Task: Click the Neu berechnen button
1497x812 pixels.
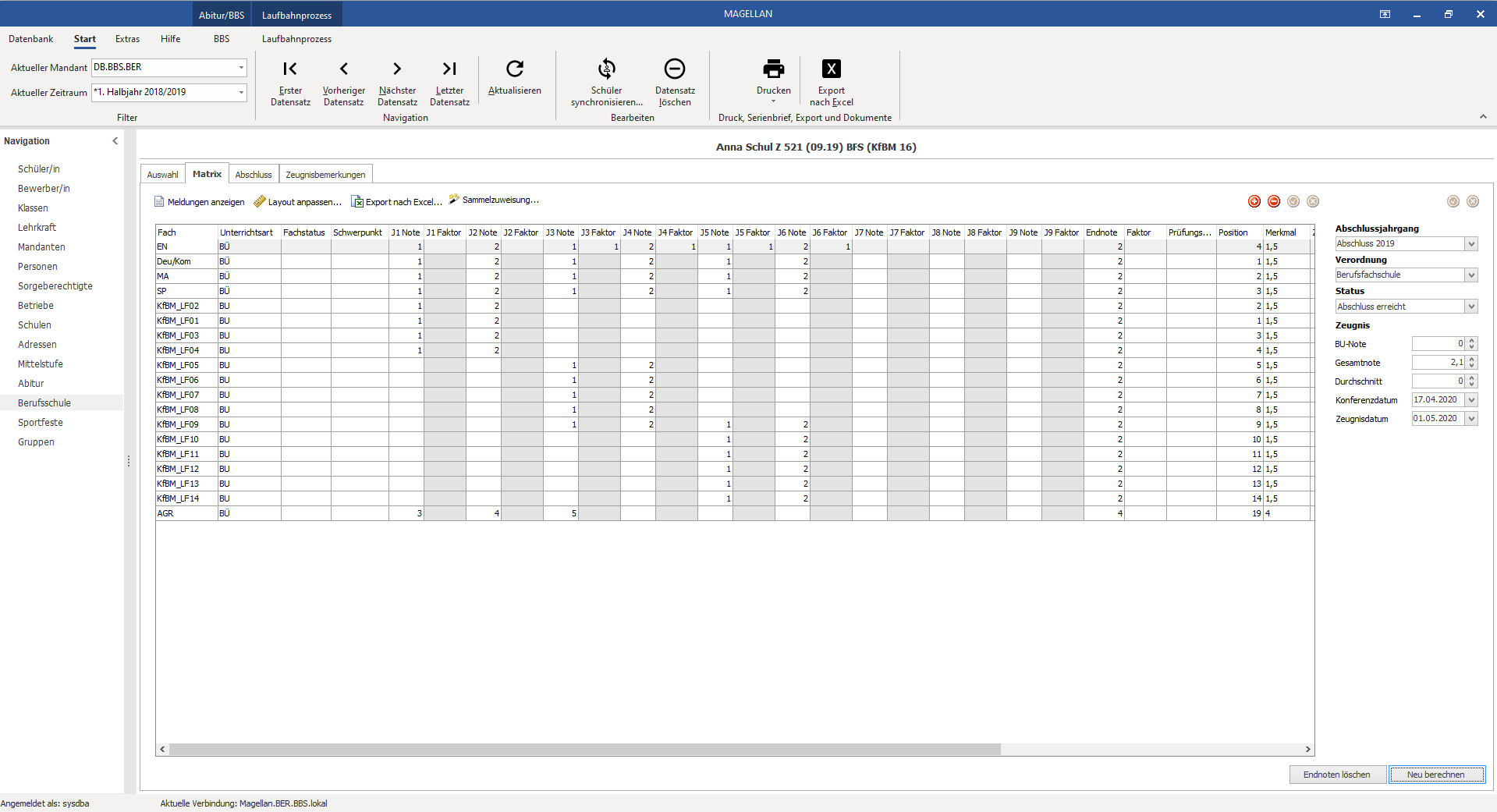Action: (x=1435, y=775)
